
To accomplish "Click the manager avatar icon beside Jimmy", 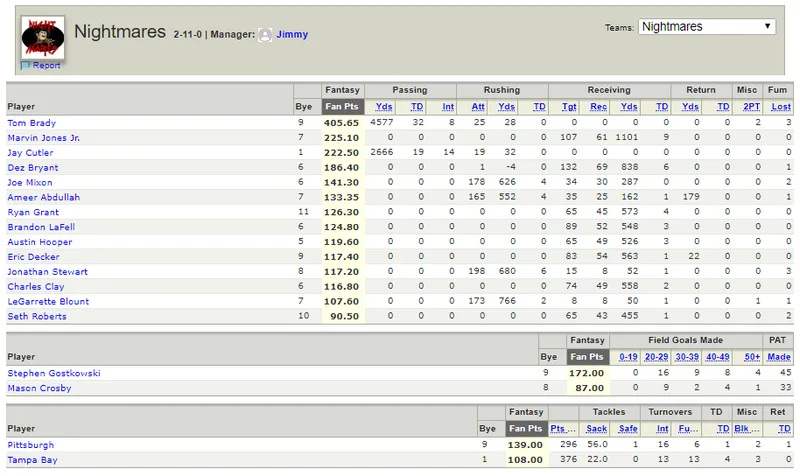I will tap(265, 35).
